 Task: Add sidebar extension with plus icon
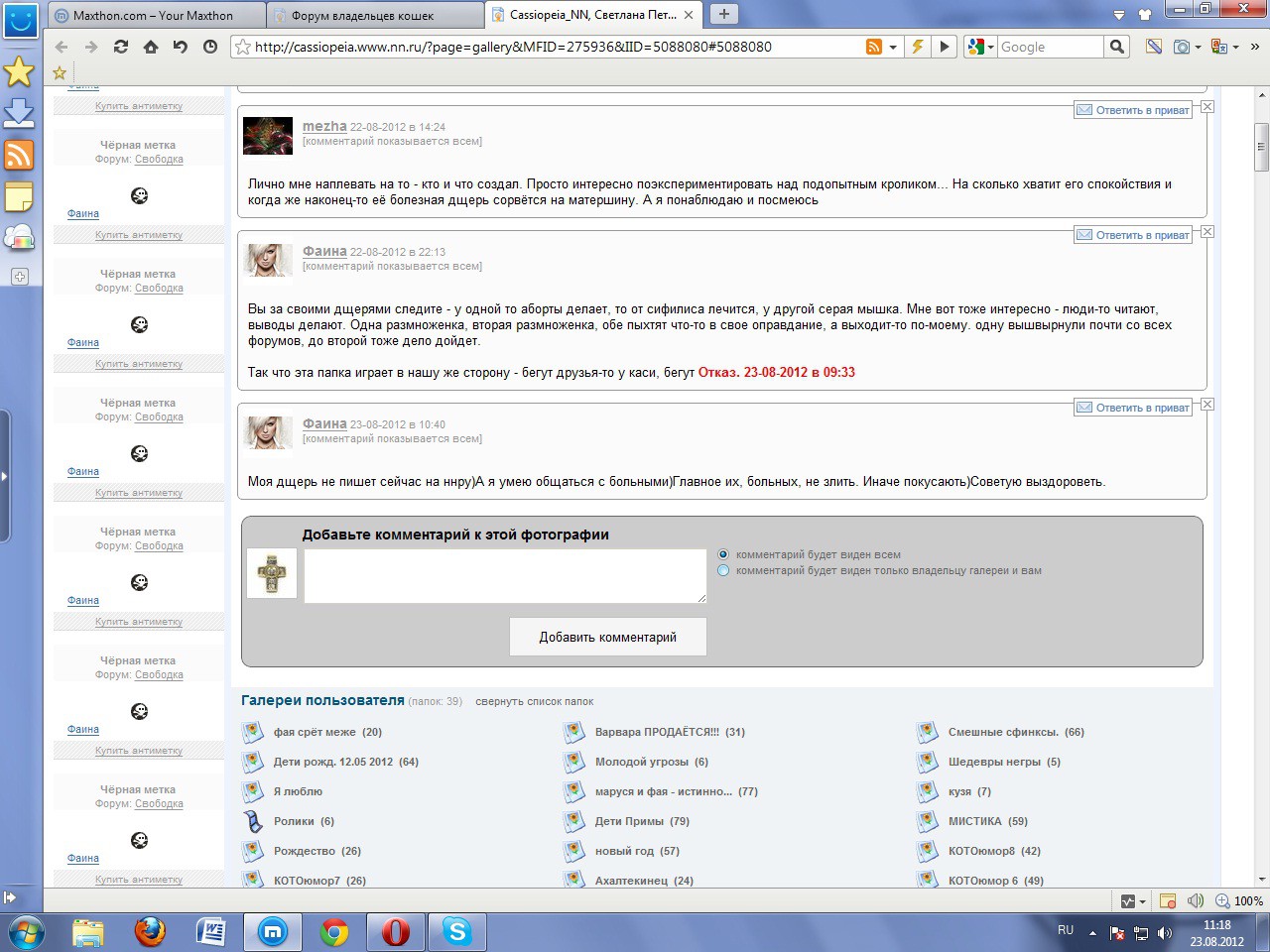[19, 277]
